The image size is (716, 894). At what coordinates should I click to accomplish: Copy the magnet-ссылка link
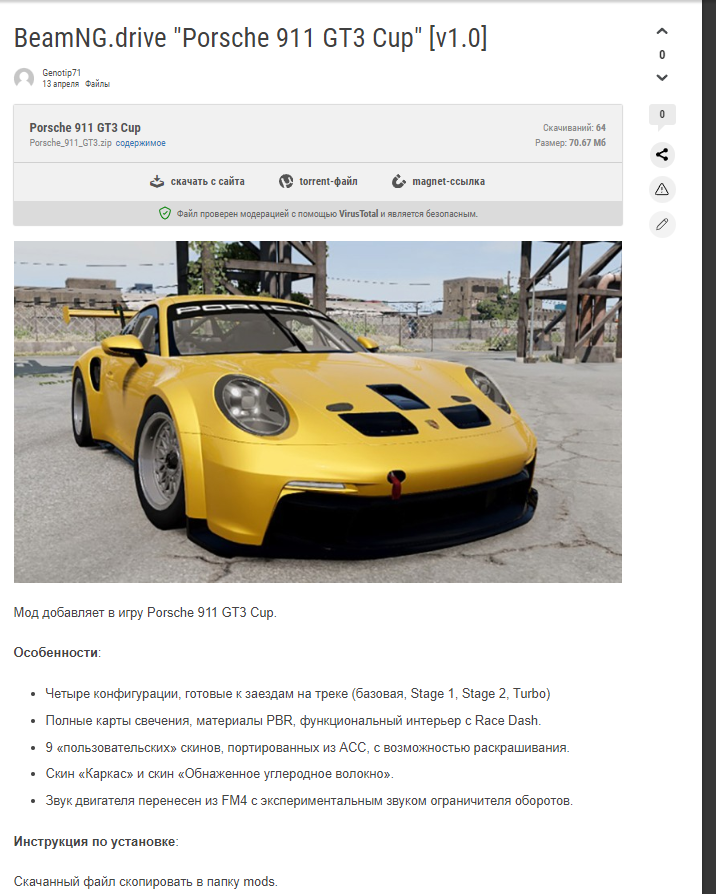pyautogui.click(x=449, y=181)
